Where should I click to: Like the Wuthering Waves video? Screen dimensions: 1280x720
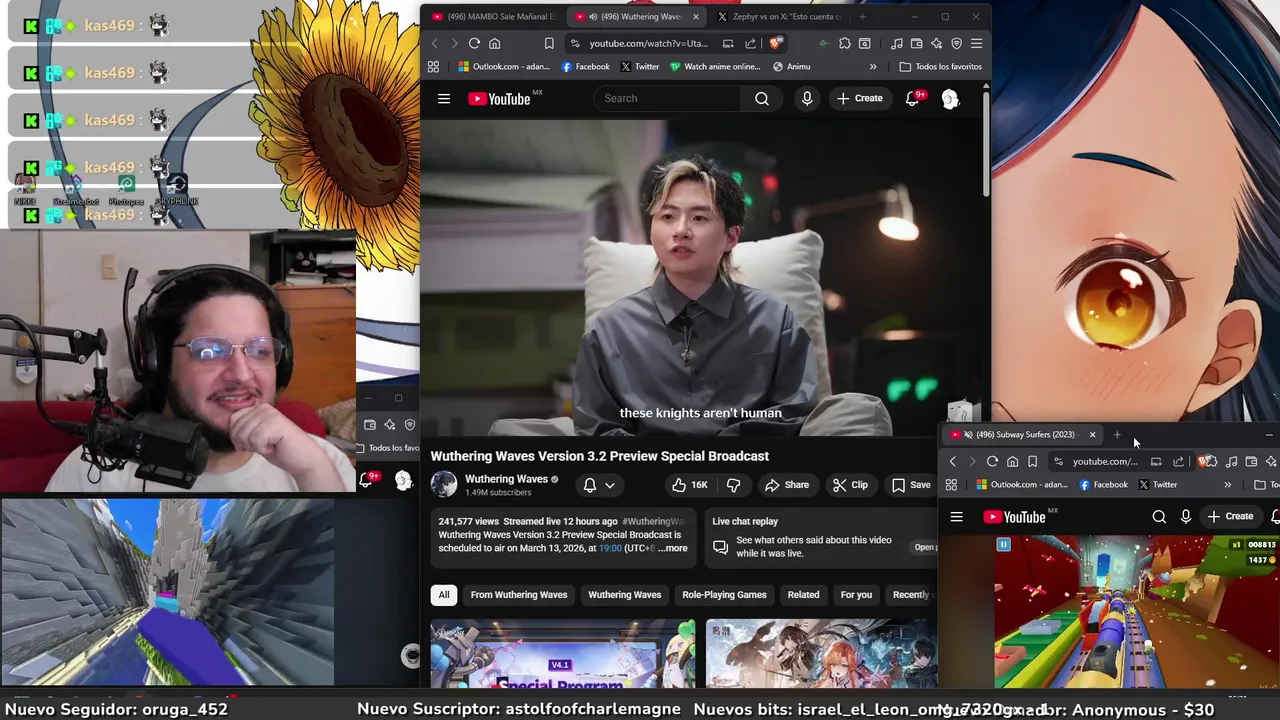pyautogui.click(x=689, y=485)
